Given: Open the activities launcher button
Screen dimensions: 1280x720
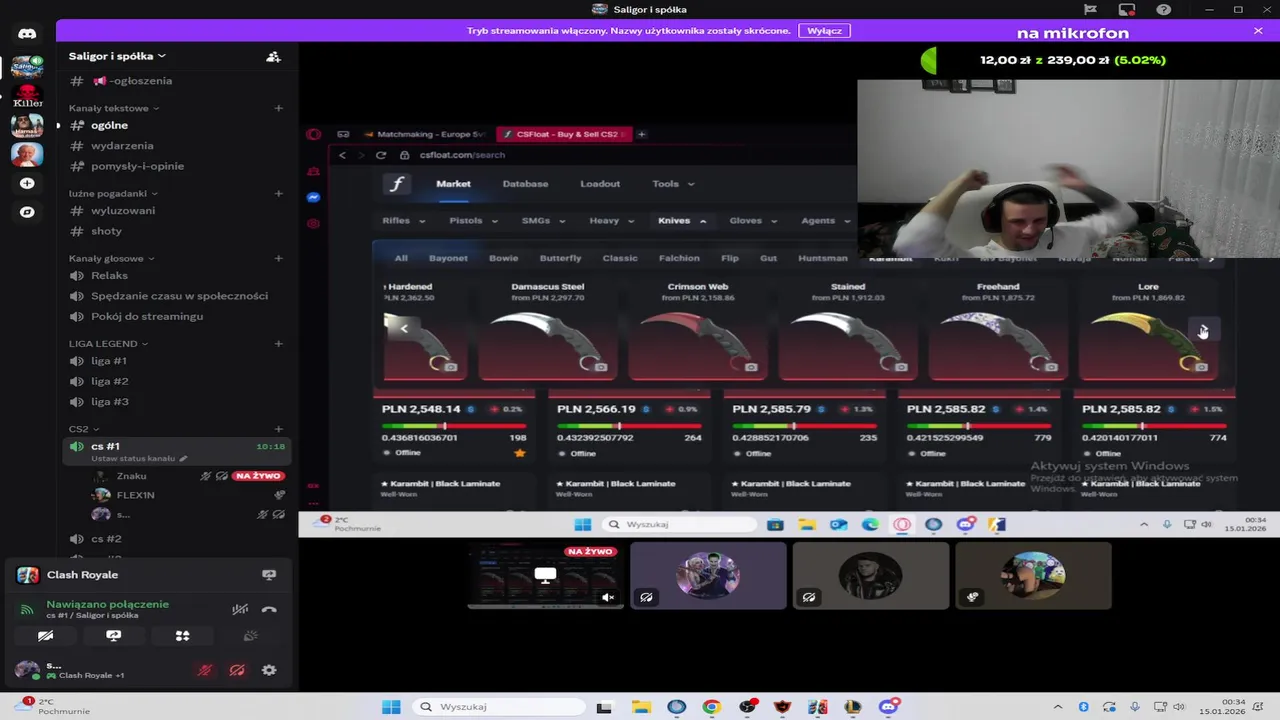Looking at the screenshot, I should coord(182,636).
